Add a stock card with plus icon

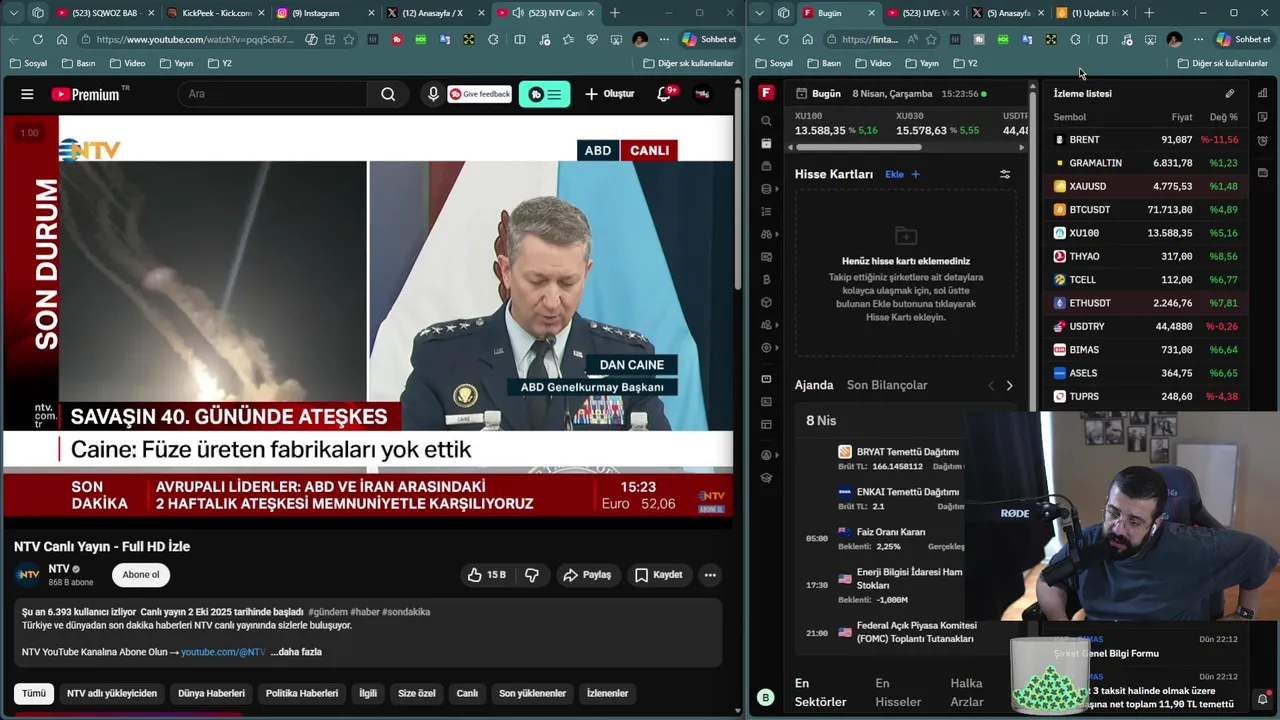click(x=915, y=174)
